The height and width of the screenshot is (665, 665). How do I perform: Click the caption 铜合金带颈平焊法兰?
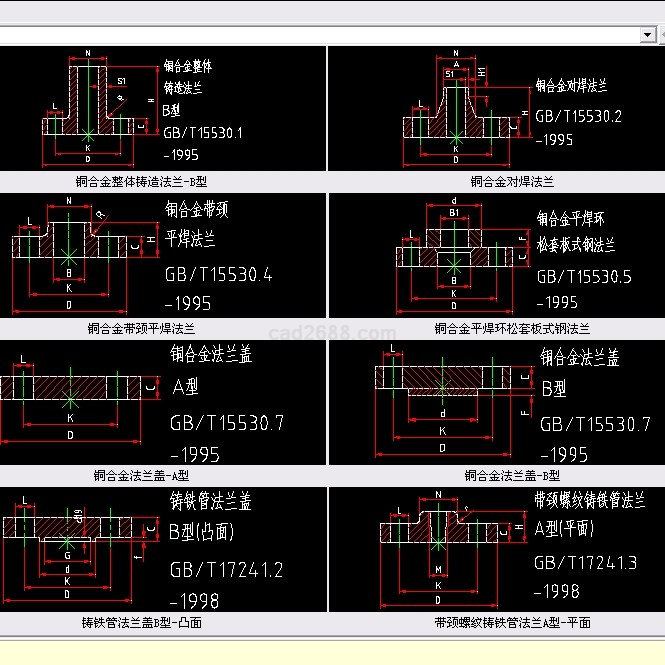(x=141, y=328)
